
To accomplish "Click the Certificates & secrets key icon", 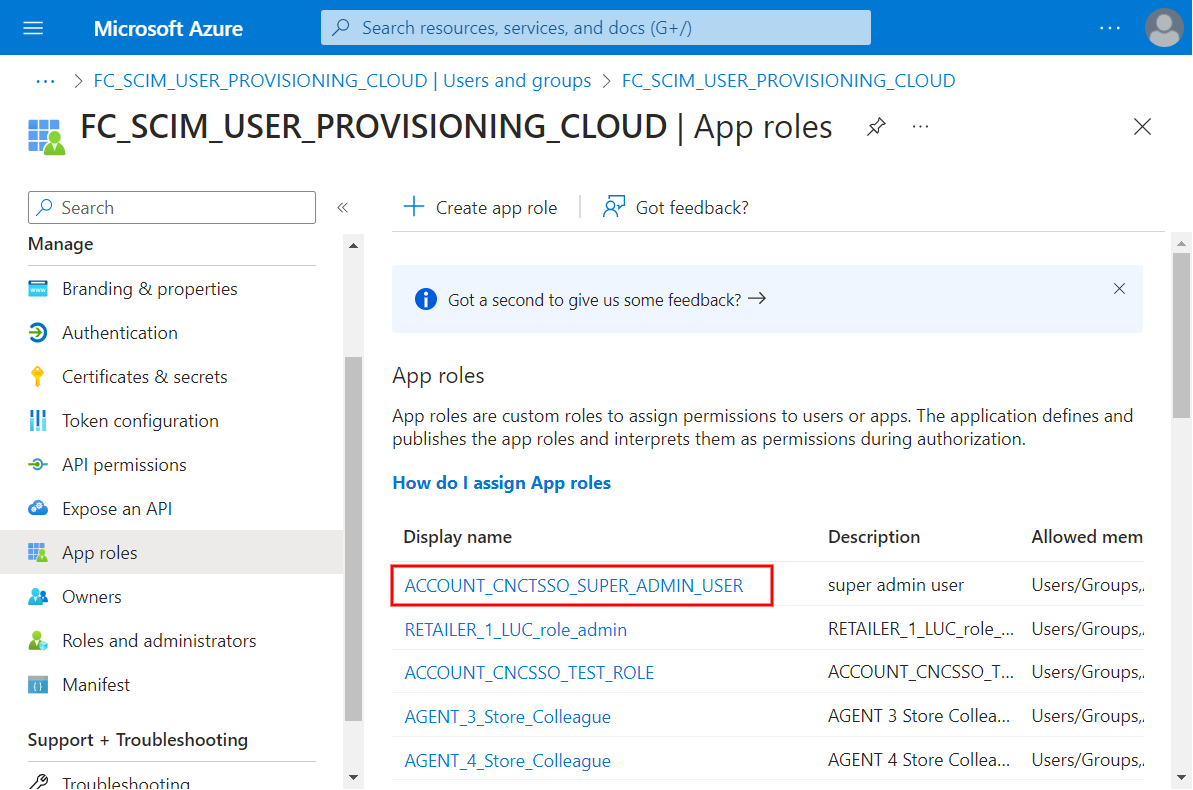I will coord(38,377).
